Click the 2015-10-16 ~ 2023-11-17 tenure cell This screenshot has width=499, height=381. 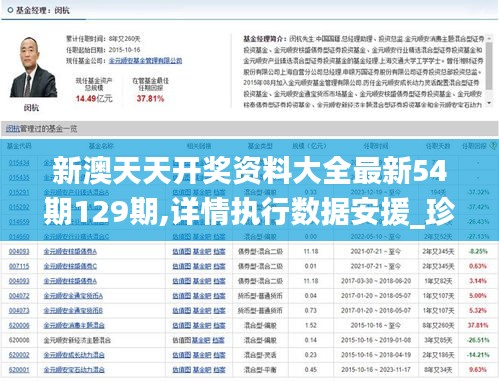coord(376,370)
